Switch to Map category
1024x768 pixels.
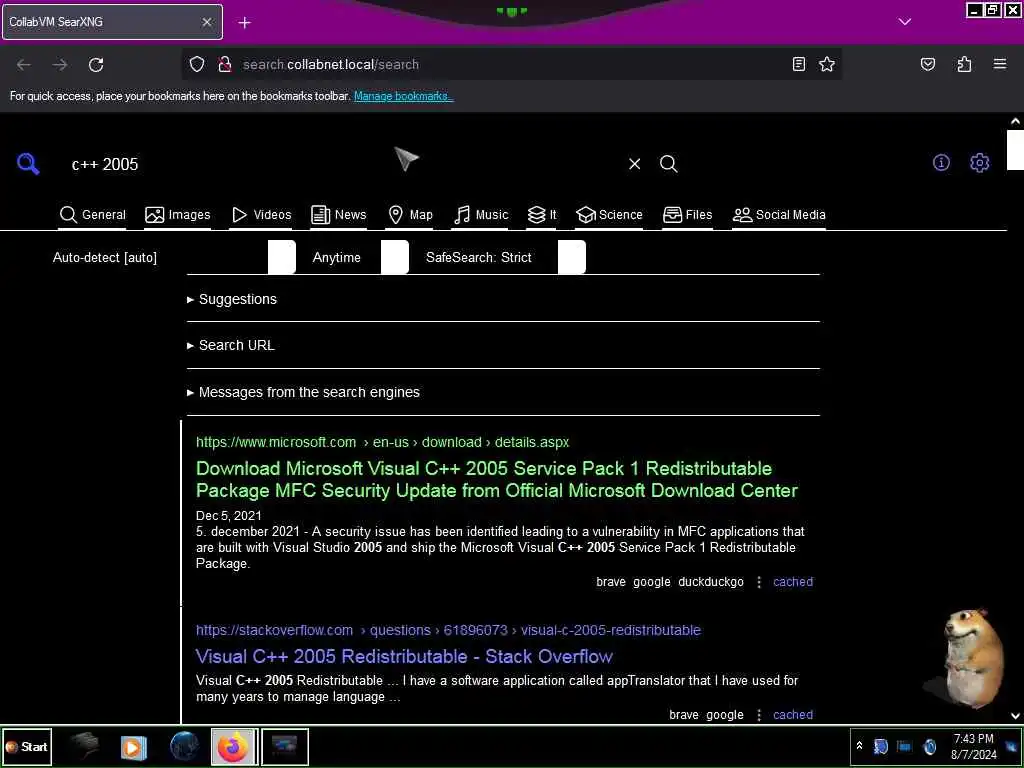[410, 215]
